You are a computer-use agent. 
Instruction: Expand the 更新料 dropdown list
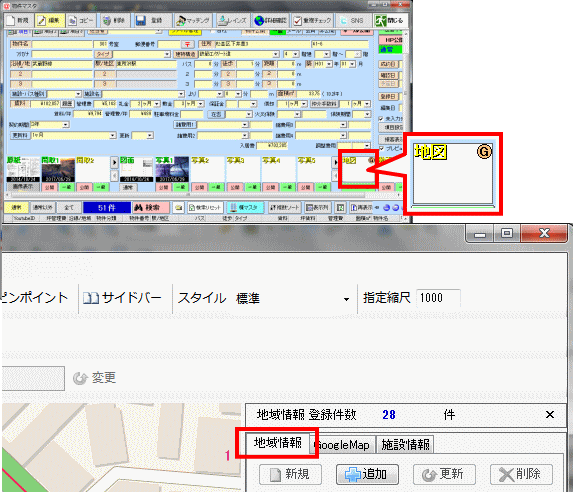click(113, 136)
